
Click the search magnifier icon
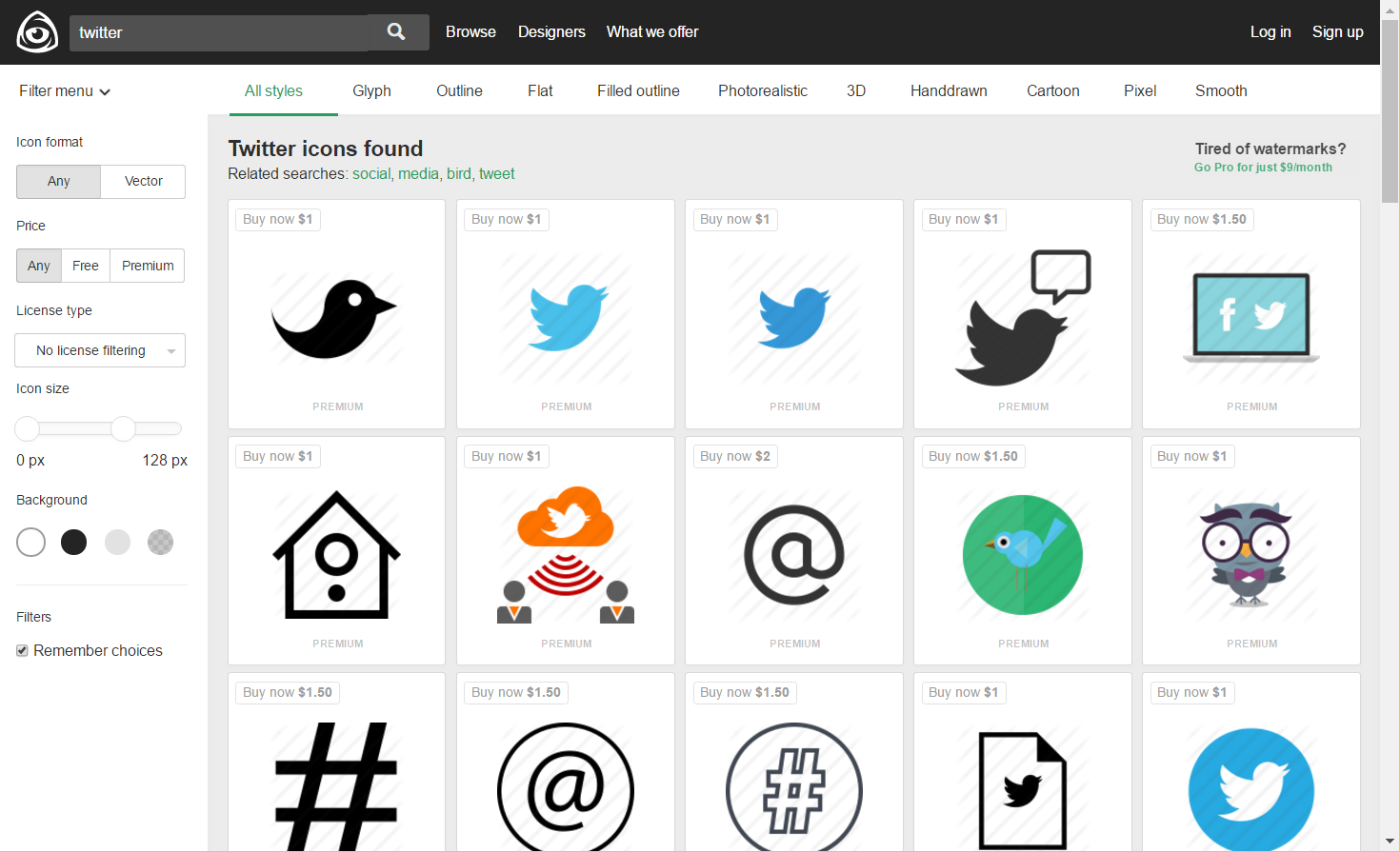click(x=396, y=30)
